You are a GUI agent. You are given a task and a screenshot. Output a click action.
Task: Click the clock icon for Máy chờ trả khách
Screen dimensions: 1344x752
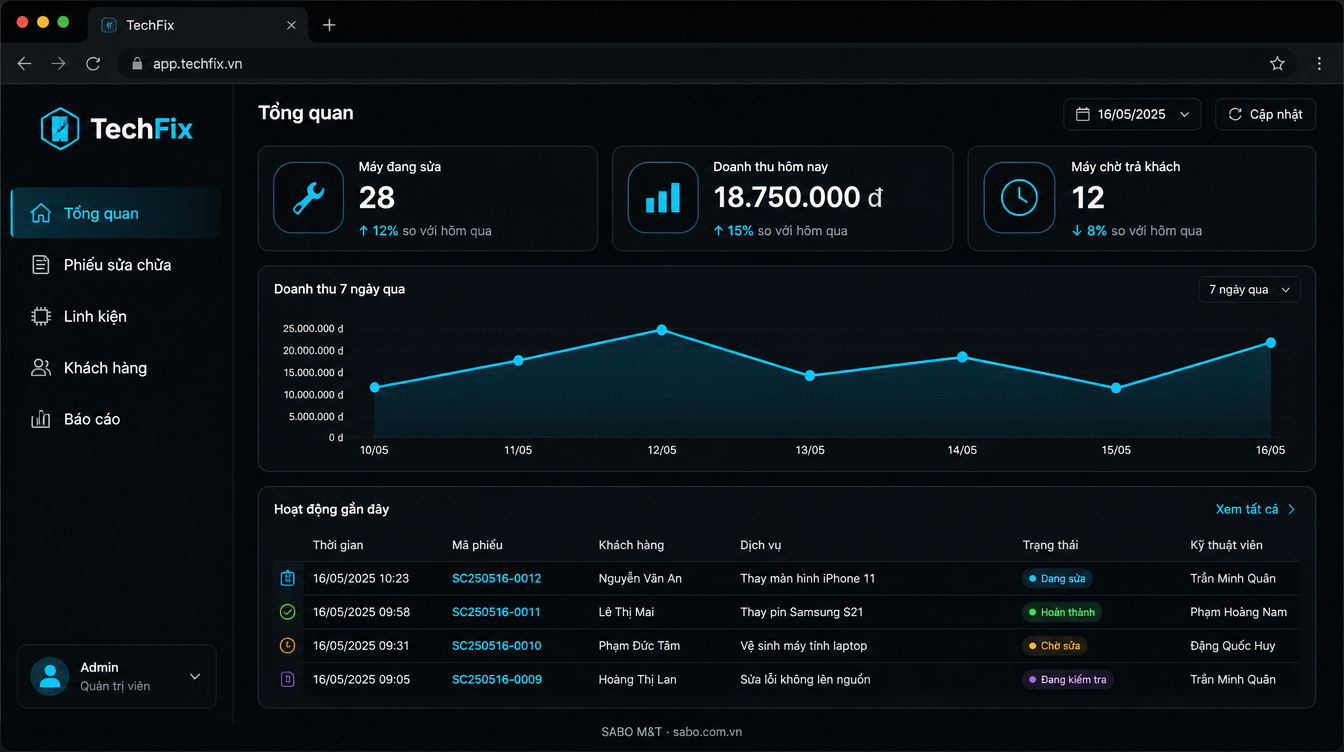[x=1019, y=198]
